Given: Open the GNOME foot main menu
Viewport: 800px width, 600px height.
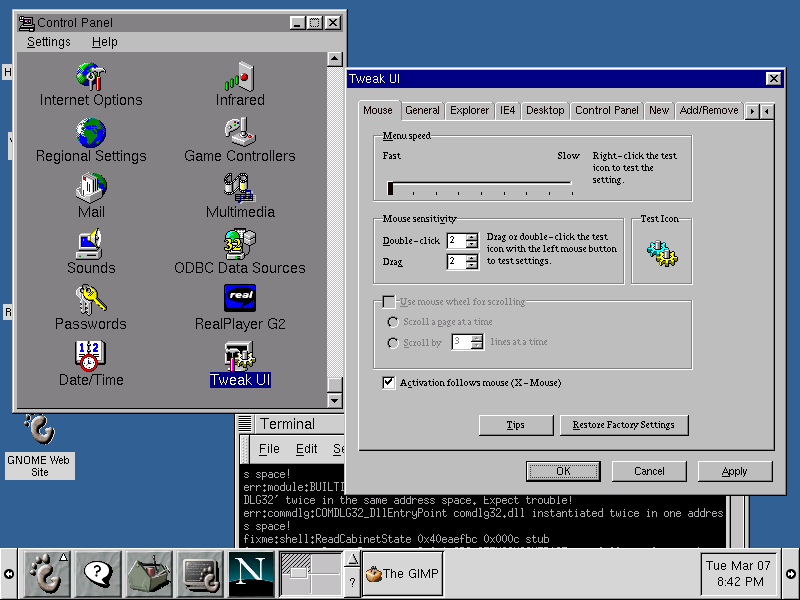Looking at the screenshot, I should [x=47, y=573].
